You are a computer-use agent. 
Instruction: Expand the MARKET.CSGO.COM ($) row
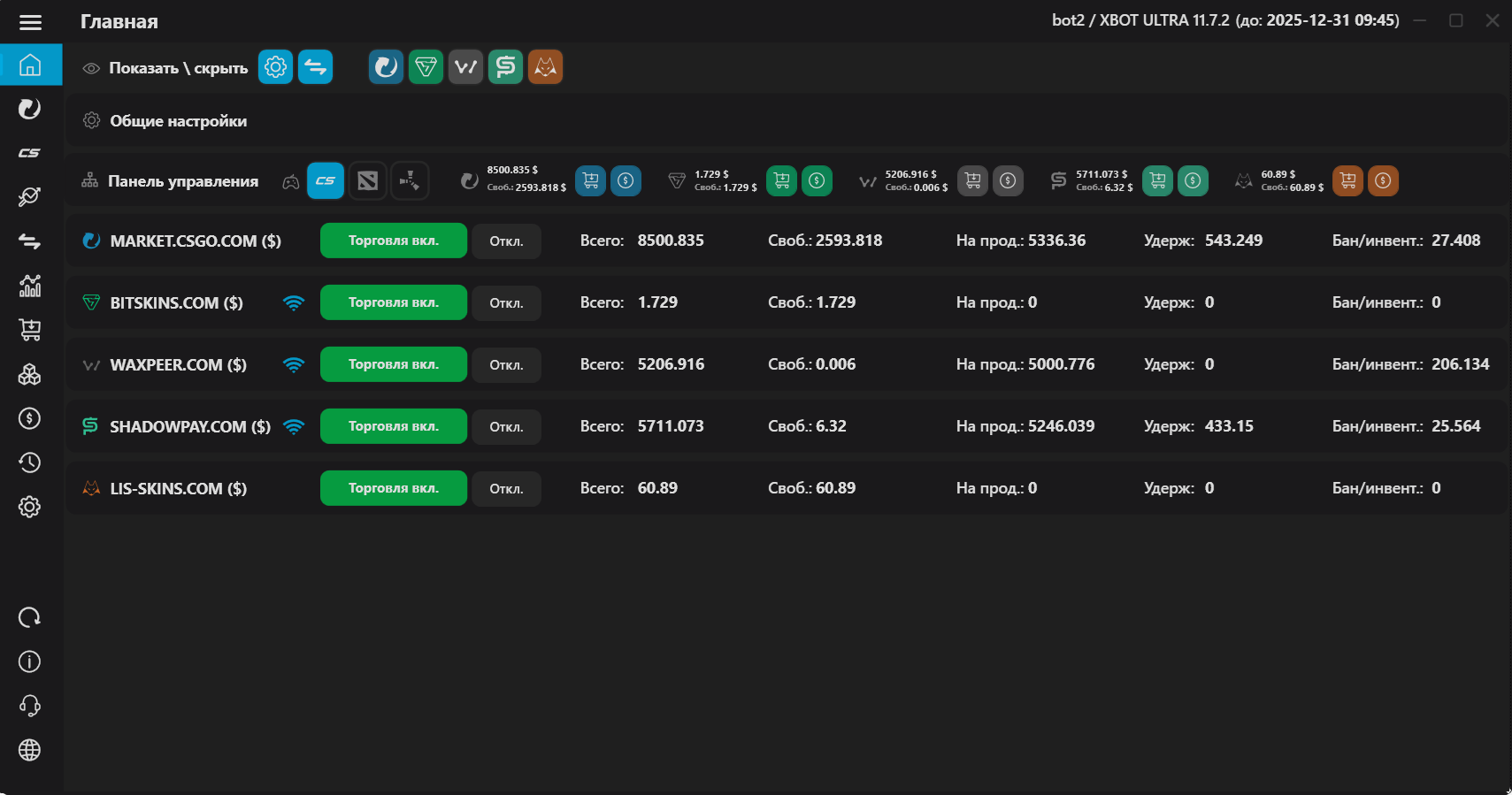click(x=195, y=241)
